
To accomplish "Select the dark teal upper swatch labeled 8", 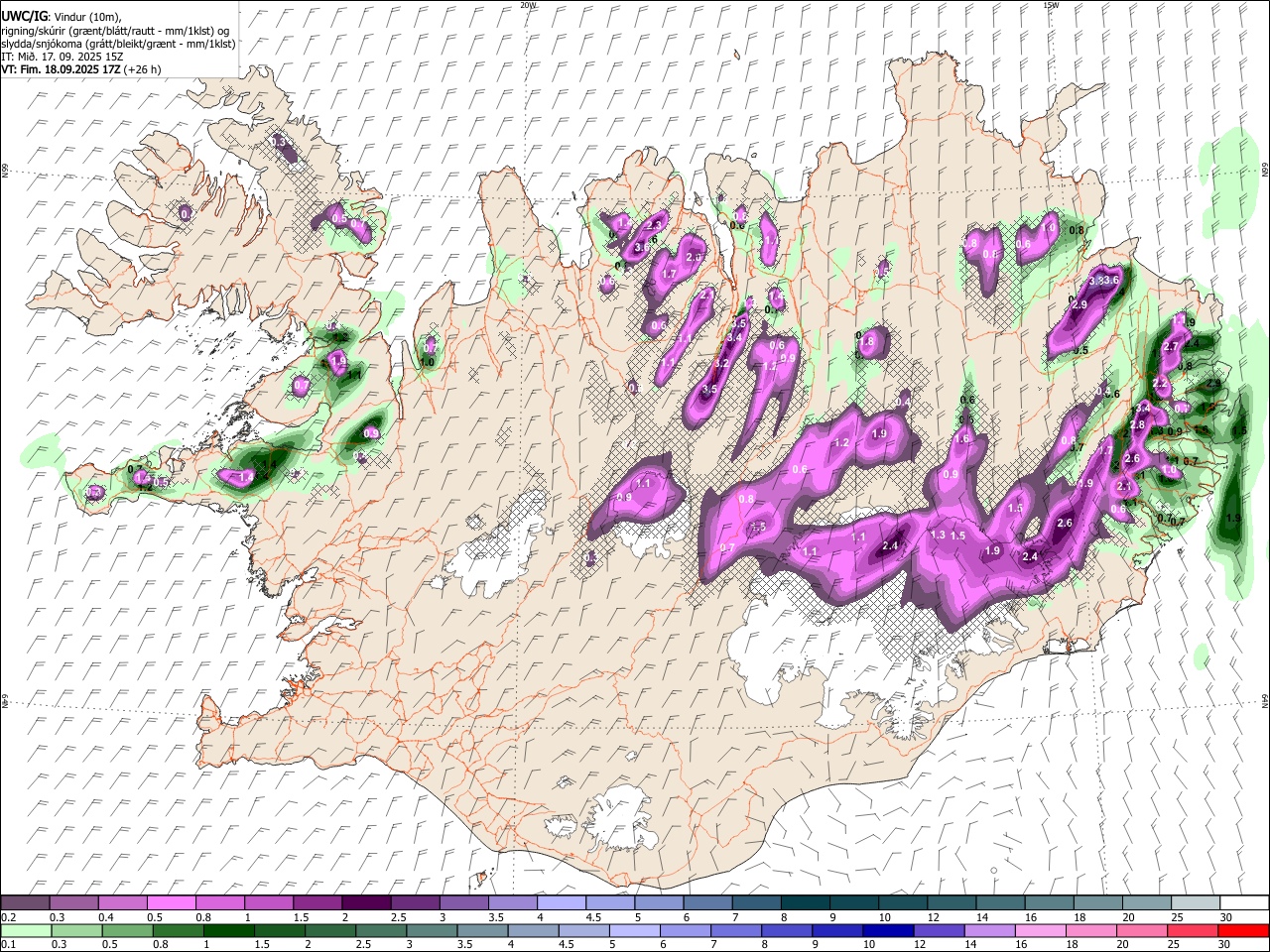I will pyautogui.click(x=805, y=902).
